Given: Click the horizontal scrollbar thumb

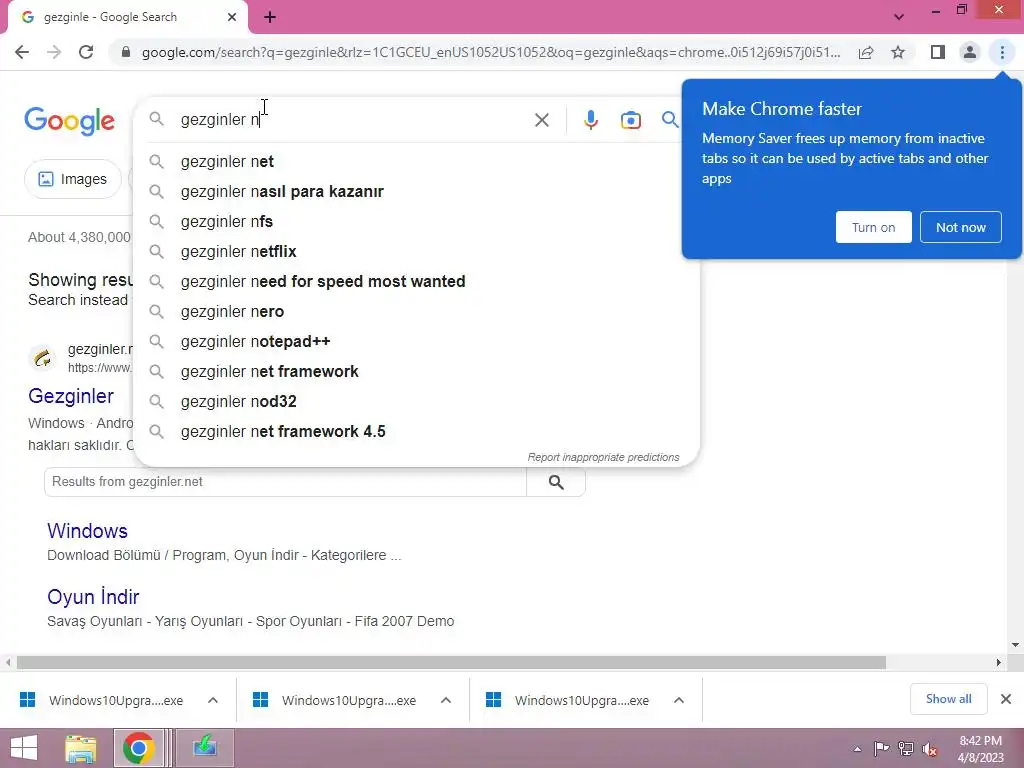Looking at the screenshot, I should (451, 662).
